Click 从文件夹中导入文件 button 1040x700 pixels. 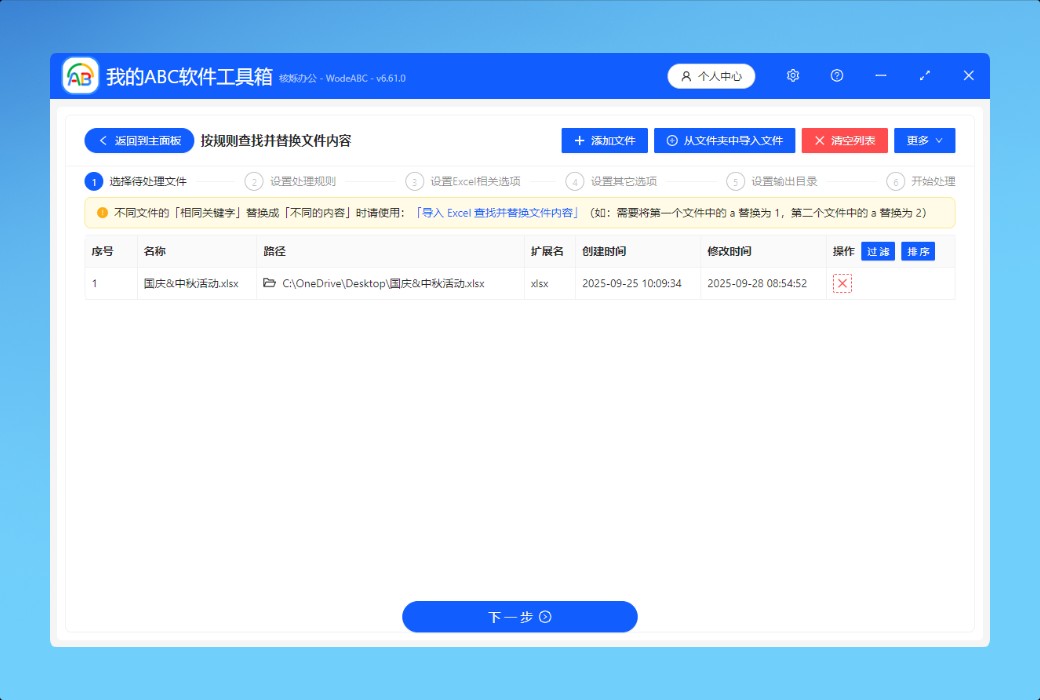(x=724, y=141)
